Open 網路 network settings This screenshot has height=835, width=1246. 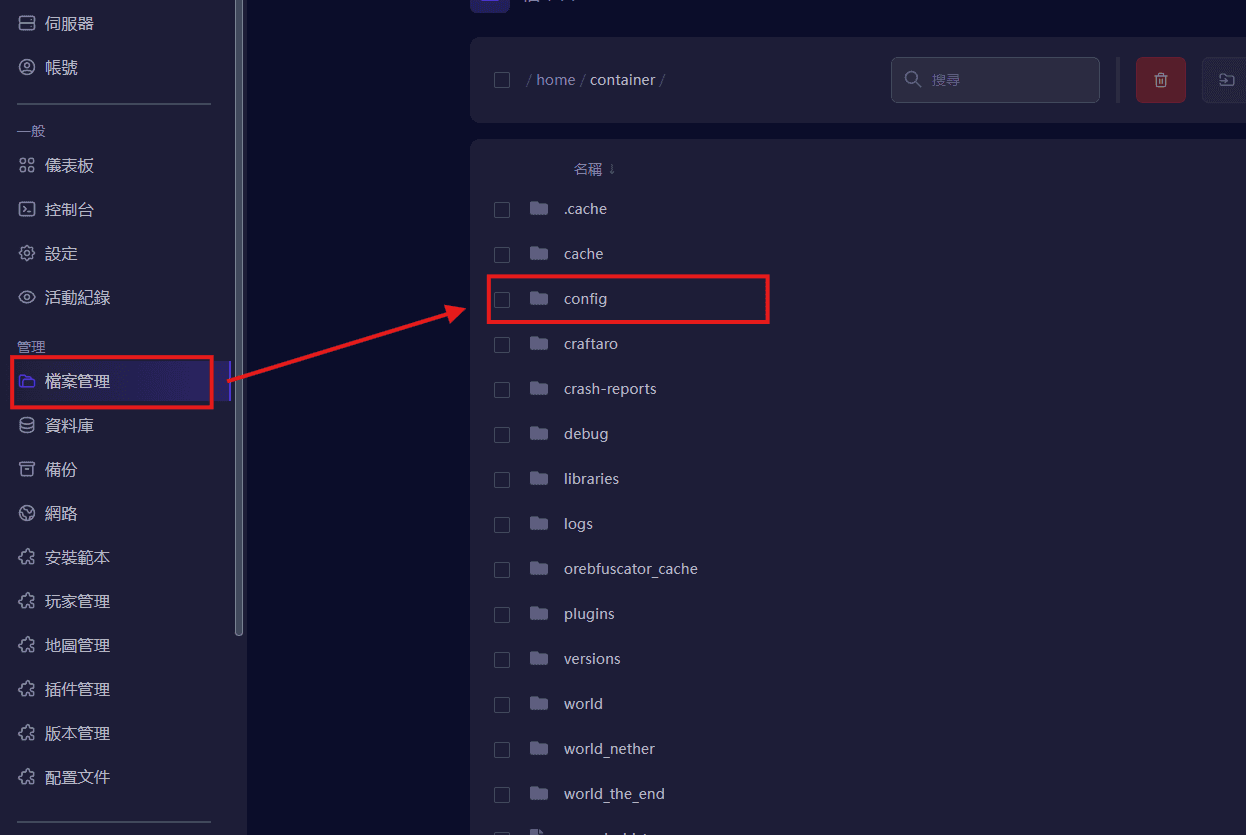[x=61, y=514]
